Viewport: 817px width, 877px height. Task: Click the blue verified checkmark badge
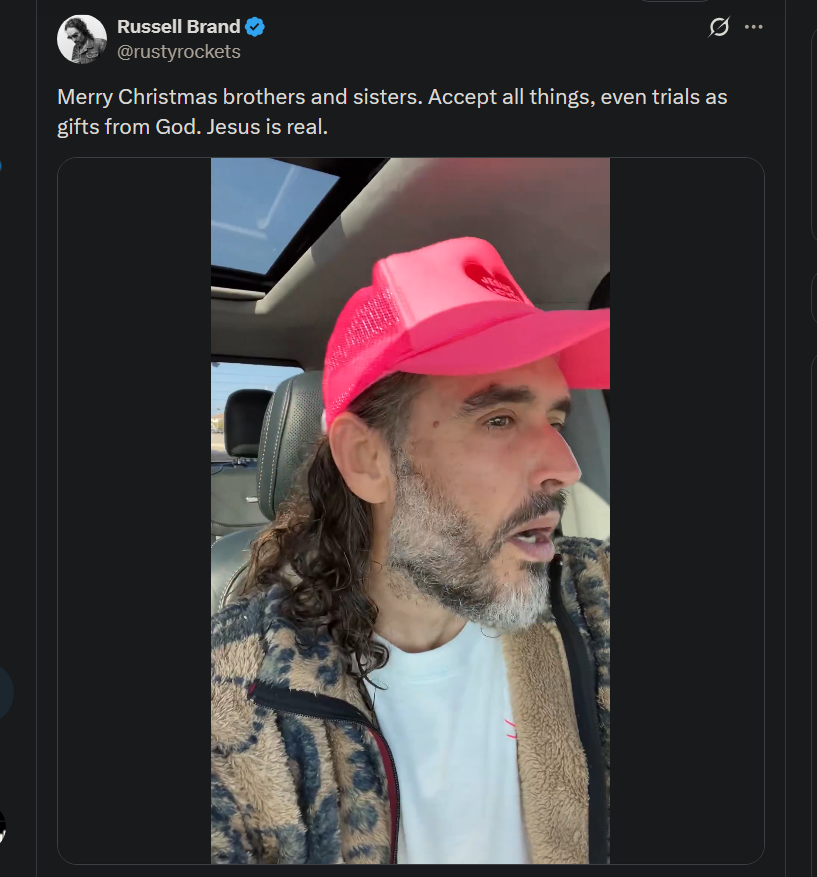[255, 27]
